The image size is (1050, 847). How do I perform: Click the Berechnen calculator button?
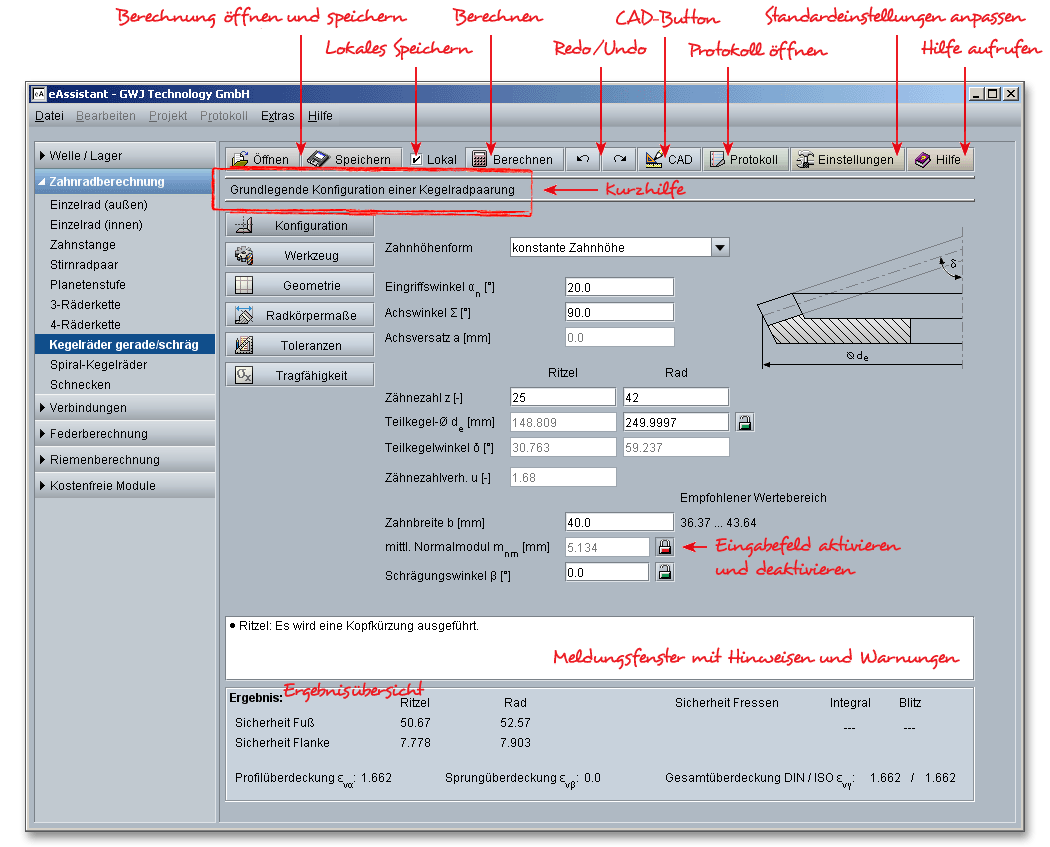point(511,159)
